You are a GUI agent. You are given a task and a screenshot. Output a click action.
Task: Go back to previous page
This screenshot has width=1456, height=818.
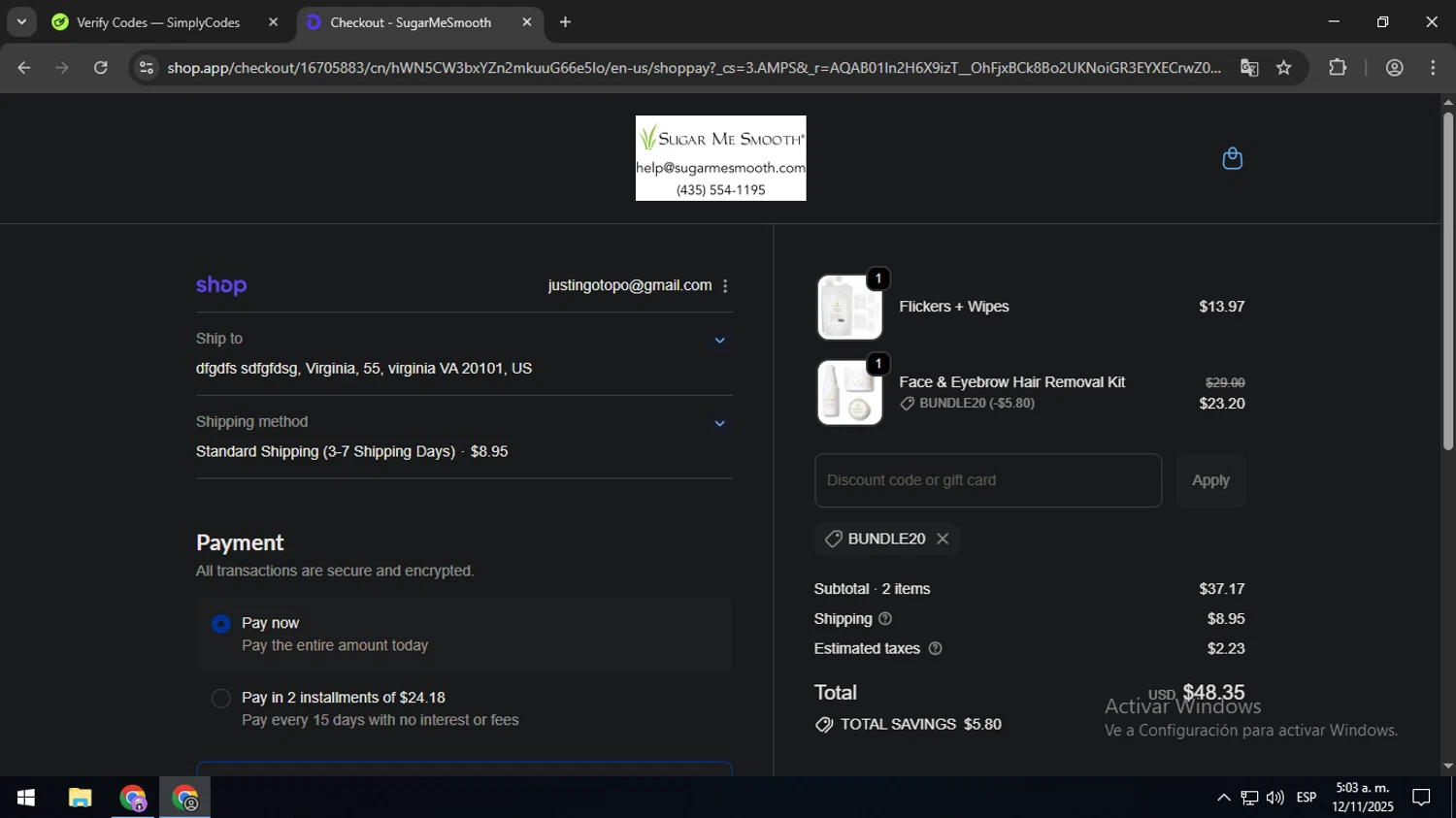[24, 68]
